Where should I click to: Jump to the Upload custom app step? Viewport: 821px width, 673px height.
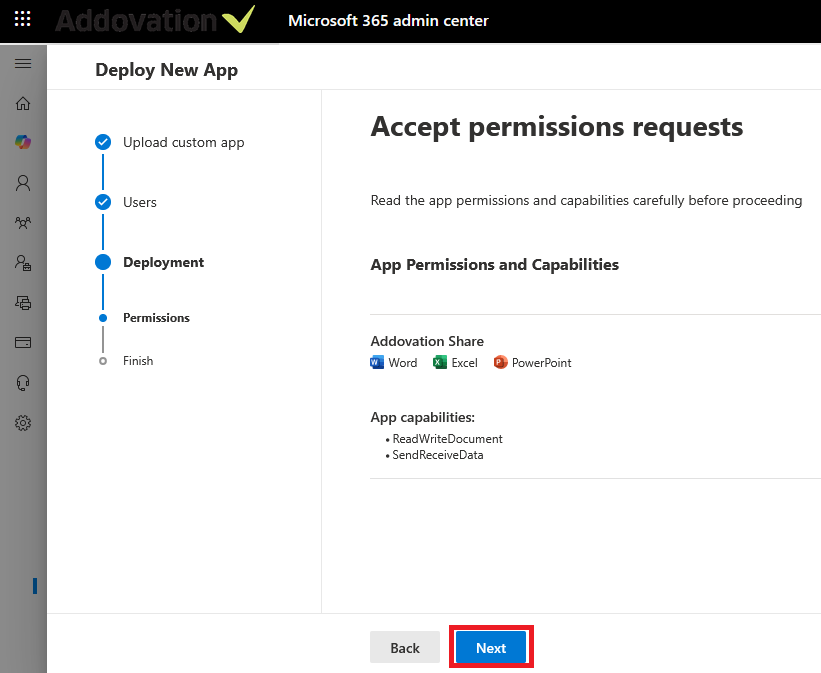click(x=183, y=142)
